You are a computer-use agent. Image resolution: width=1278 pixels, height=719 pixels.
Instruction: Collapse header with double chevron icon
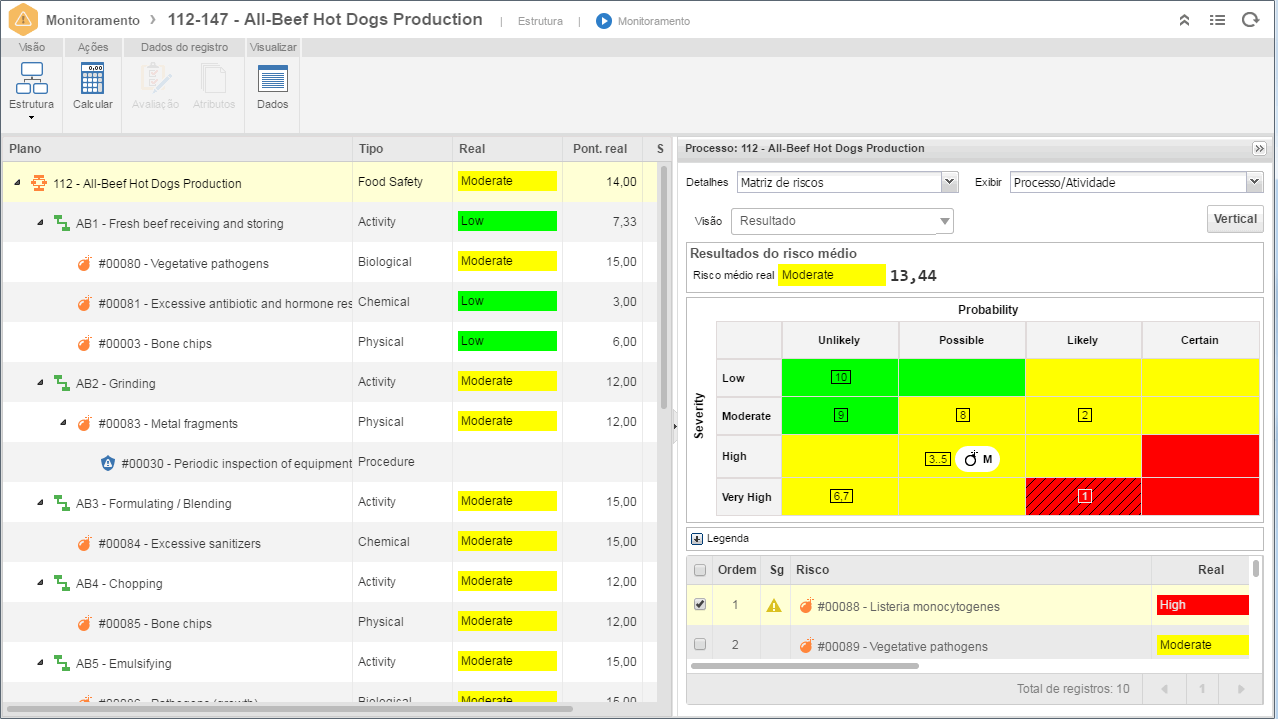click(1184, 20)
